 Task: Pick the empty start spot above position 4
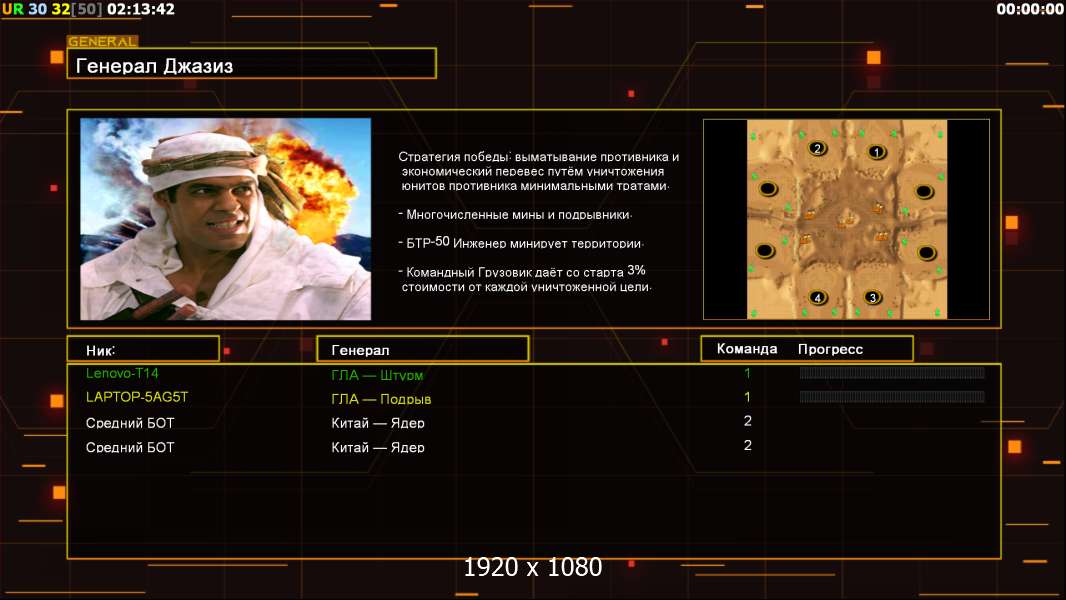point(766,251)
